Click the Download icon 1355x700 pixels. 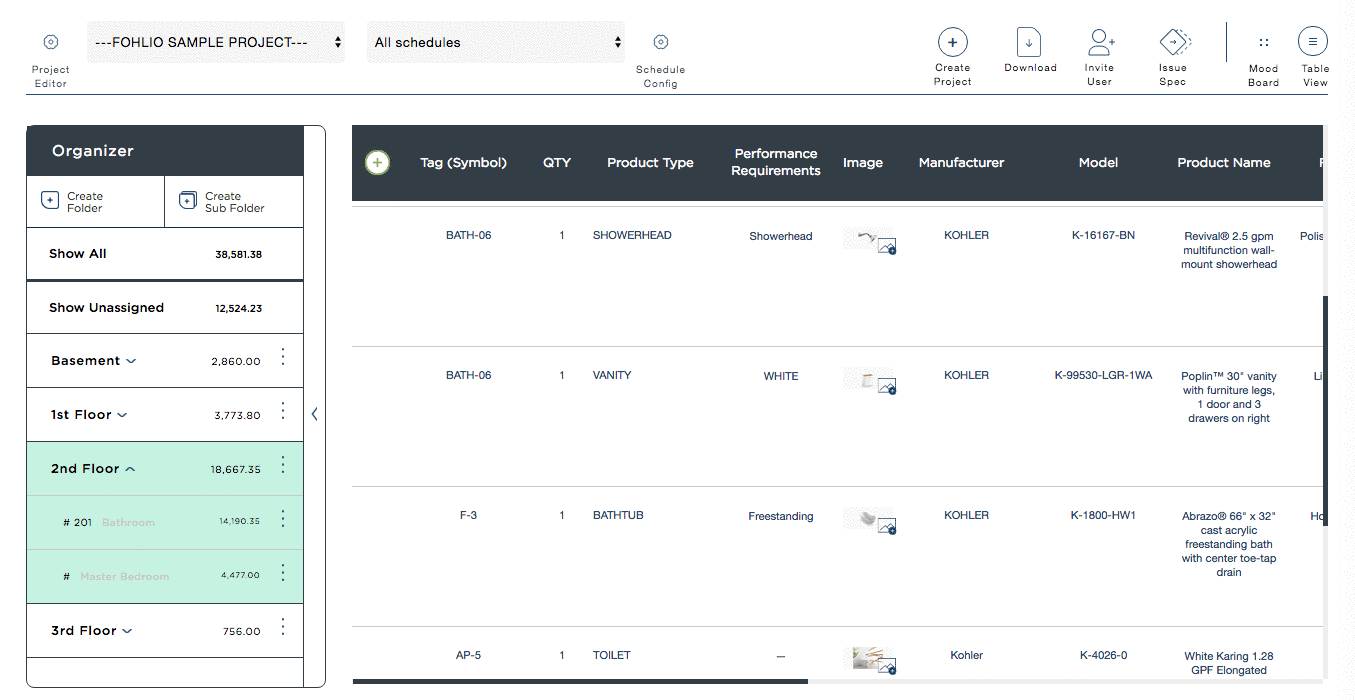(x=1029, y=42)
